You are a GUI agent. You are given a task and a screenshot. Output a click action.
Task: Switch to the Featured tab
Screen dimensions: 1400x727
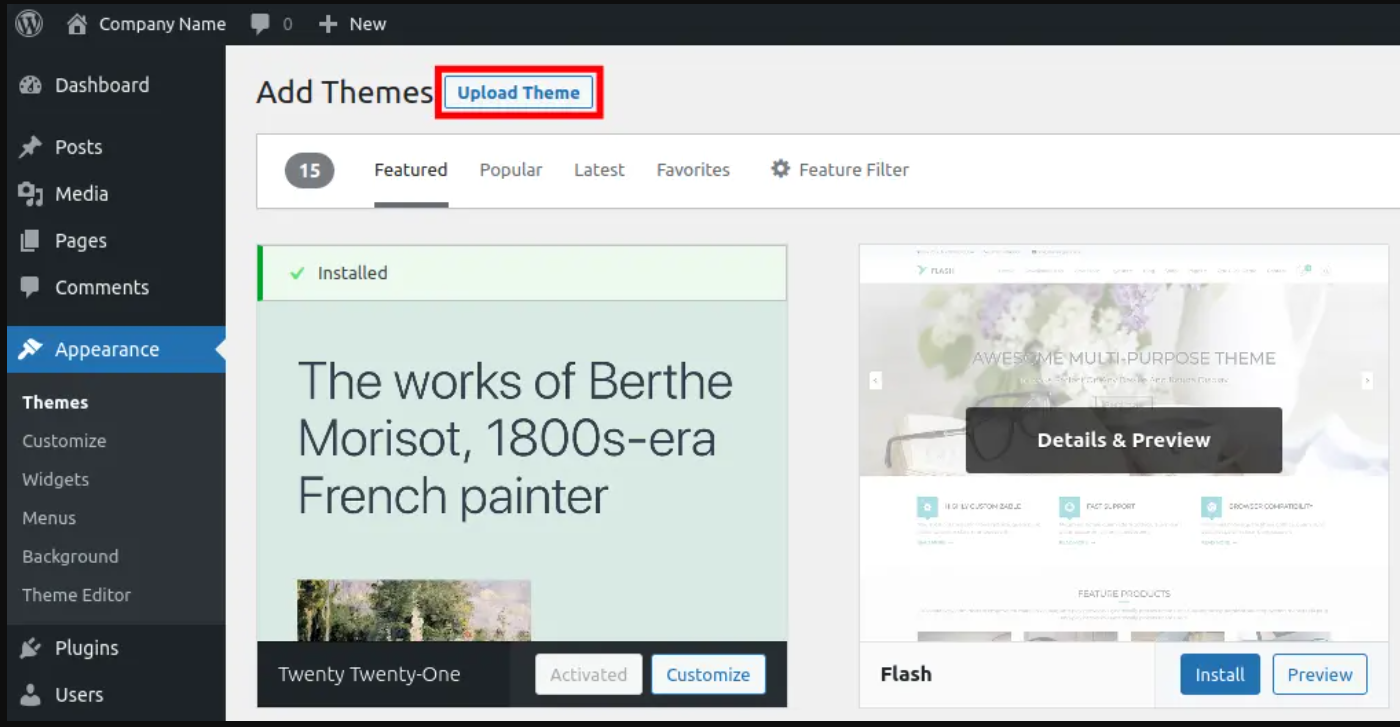pyautogui.click(x=411, y=170)
